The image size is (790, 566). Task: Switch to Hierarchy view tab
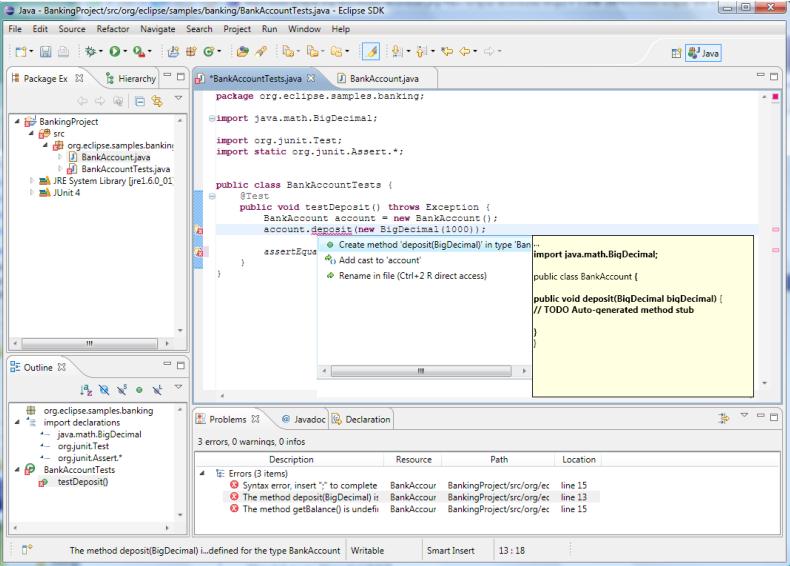pos(131,79)
